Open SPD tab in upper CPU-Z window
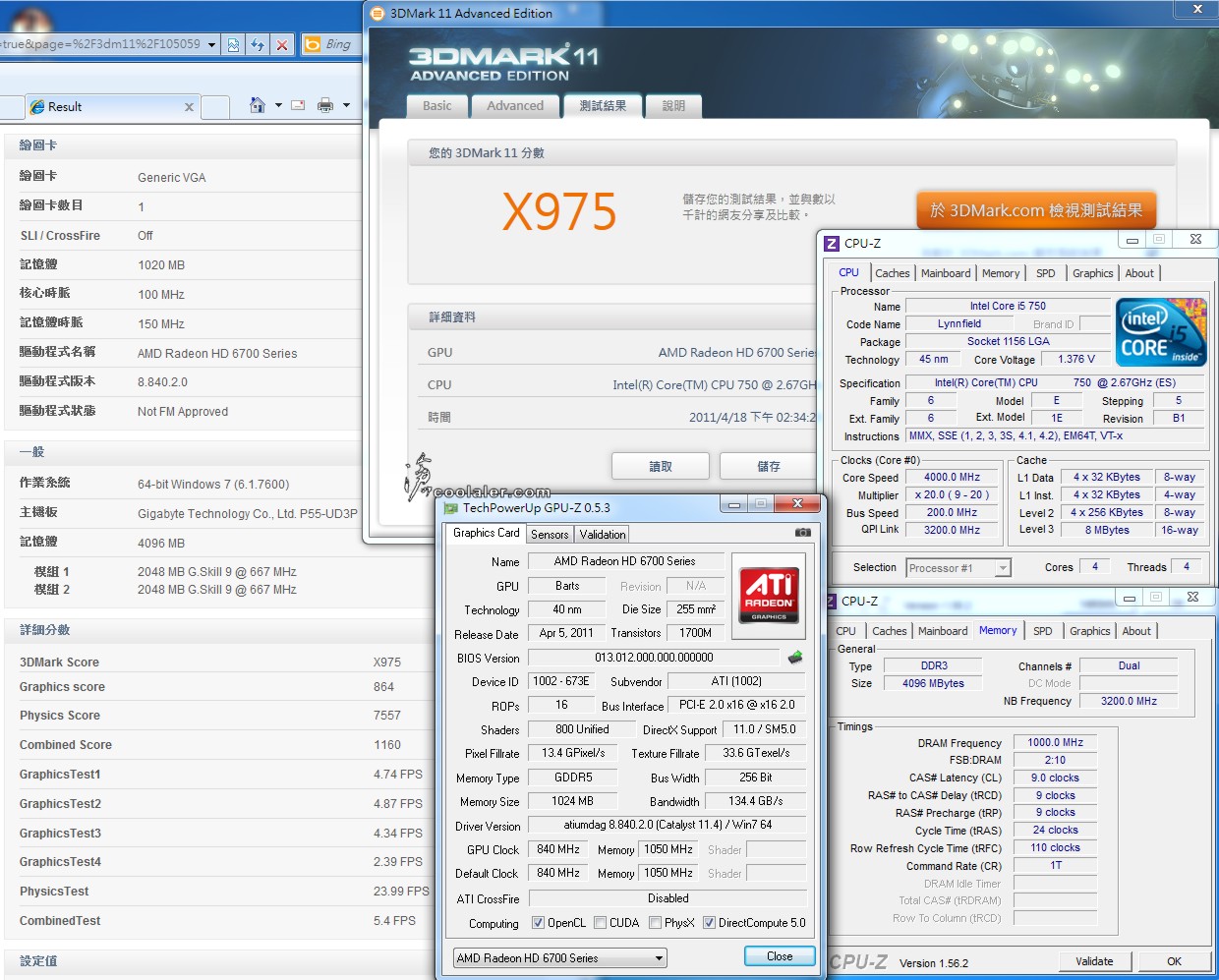 click(1046, 273)
